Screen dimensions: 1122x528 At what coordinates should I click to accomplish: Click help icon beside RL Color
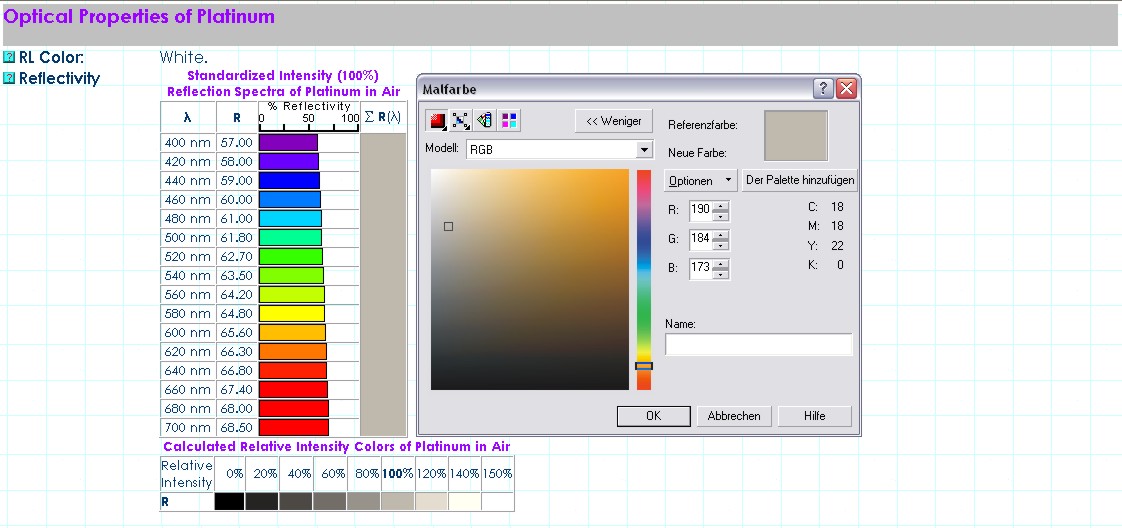[9, 58]
